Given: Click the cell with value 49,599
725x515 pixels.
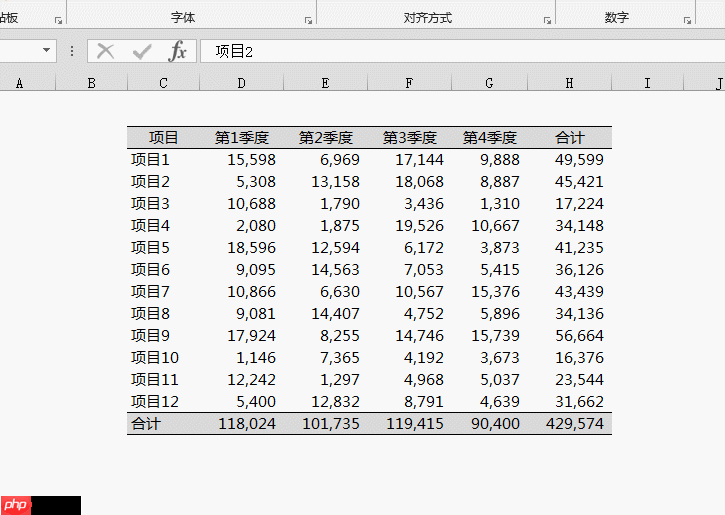Looking at the screenshot, I should click(x=570, y=159).
